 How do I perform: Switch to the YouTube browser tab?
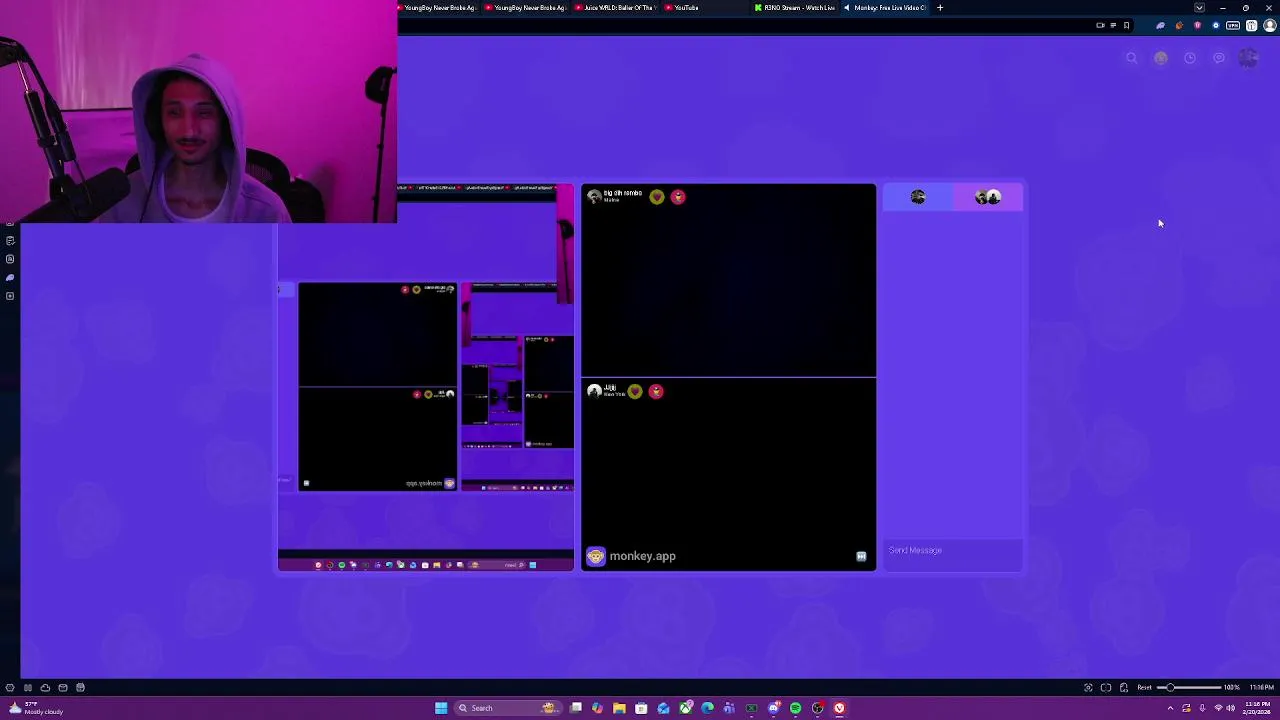point(705,8)
